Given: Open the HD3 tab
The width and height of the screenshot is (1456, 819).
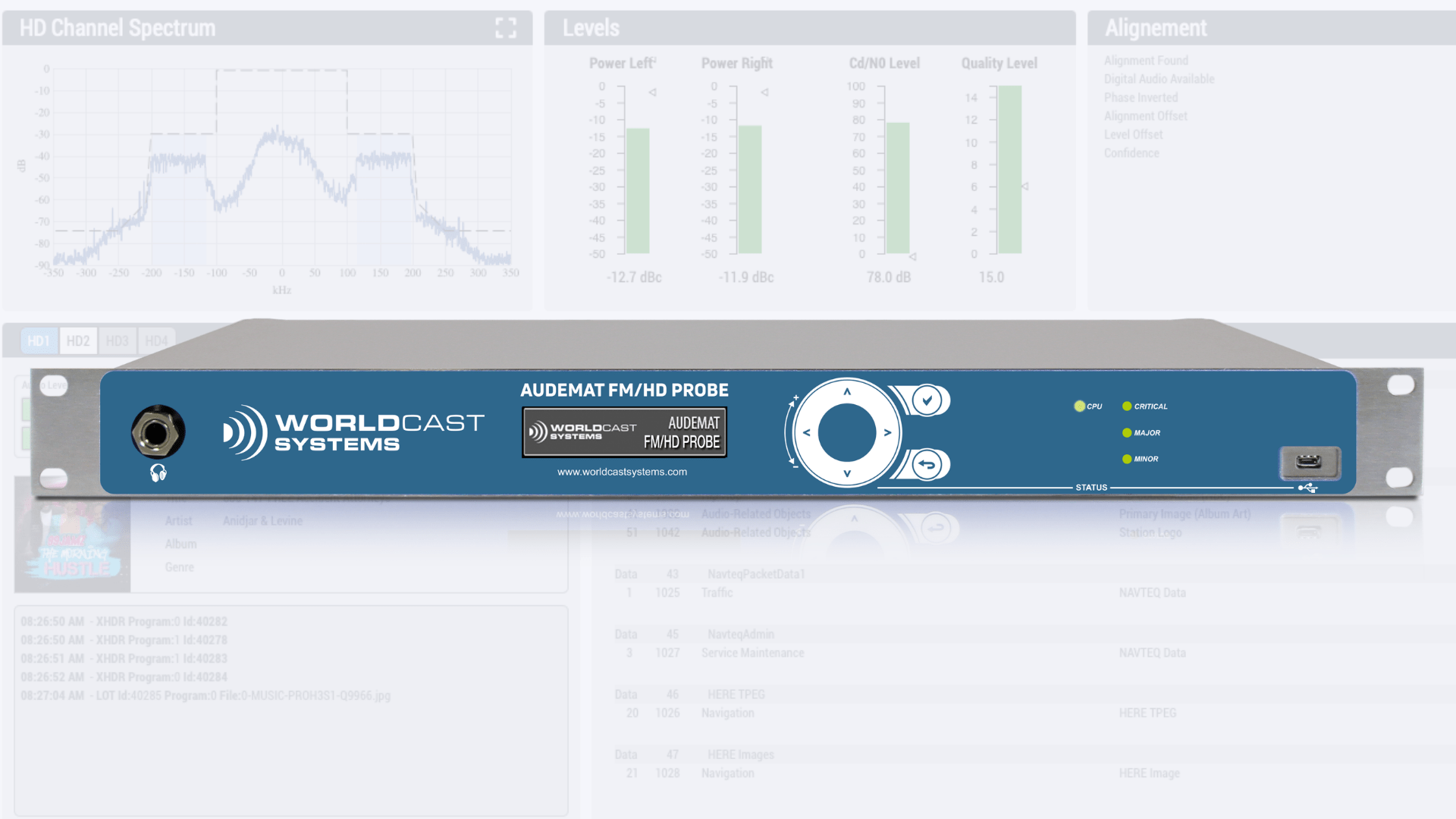Looking at the screenshot, I should click(x=117, y=341).
